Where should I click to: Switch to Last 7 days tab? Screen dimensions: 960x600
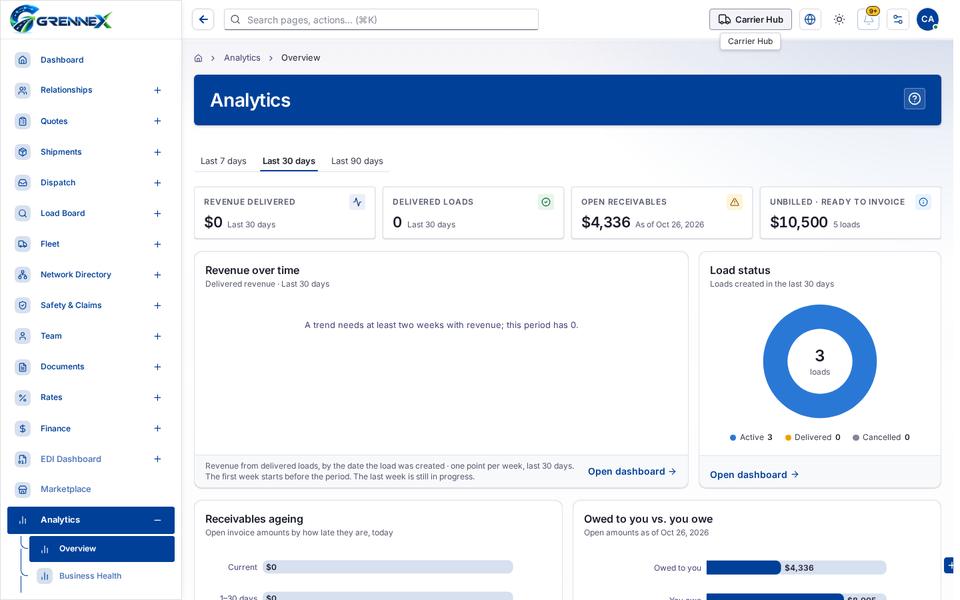tap(223, 161)
